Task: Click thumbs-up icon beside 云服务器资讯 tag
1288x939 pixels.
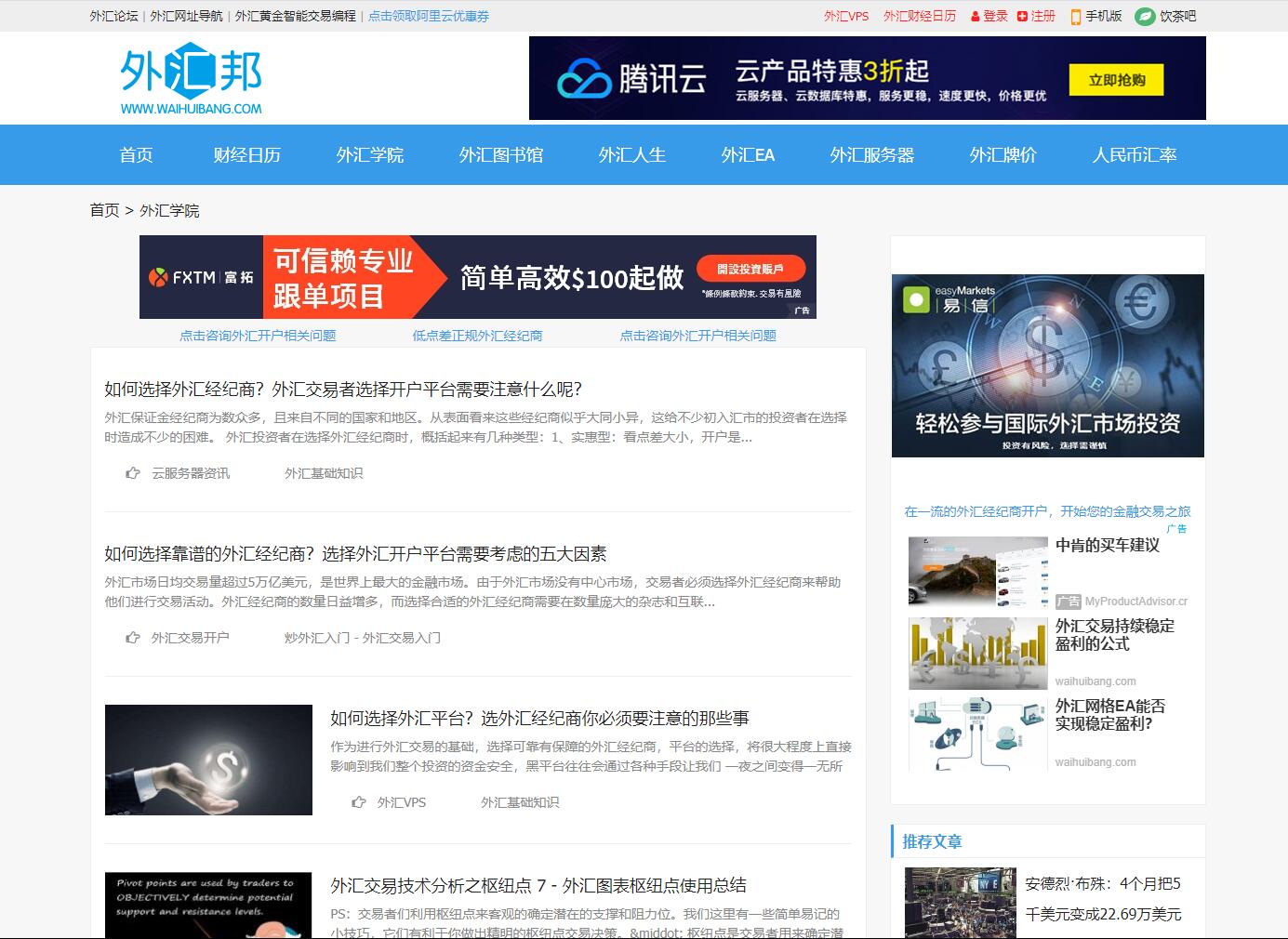Action: [133, 473]
